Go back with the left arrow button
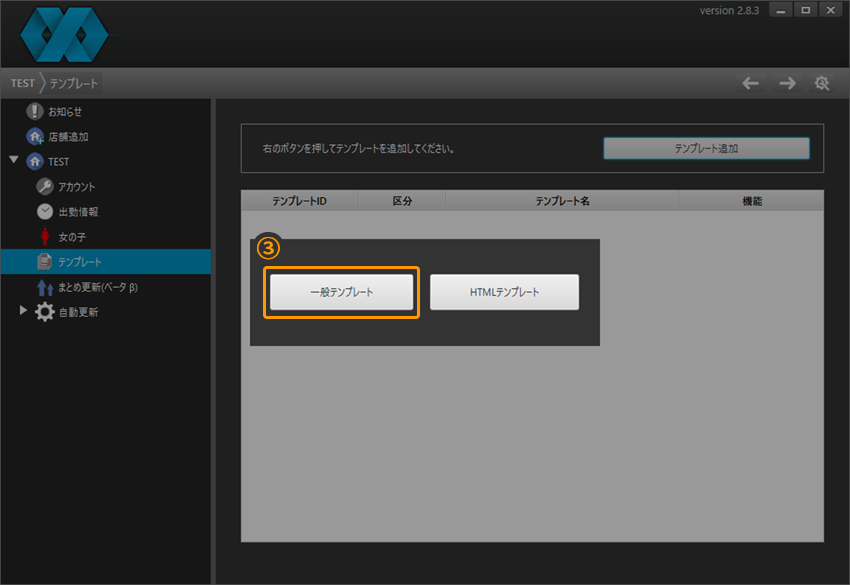Viewport: 850px width, 585px height. coord(750,83)
